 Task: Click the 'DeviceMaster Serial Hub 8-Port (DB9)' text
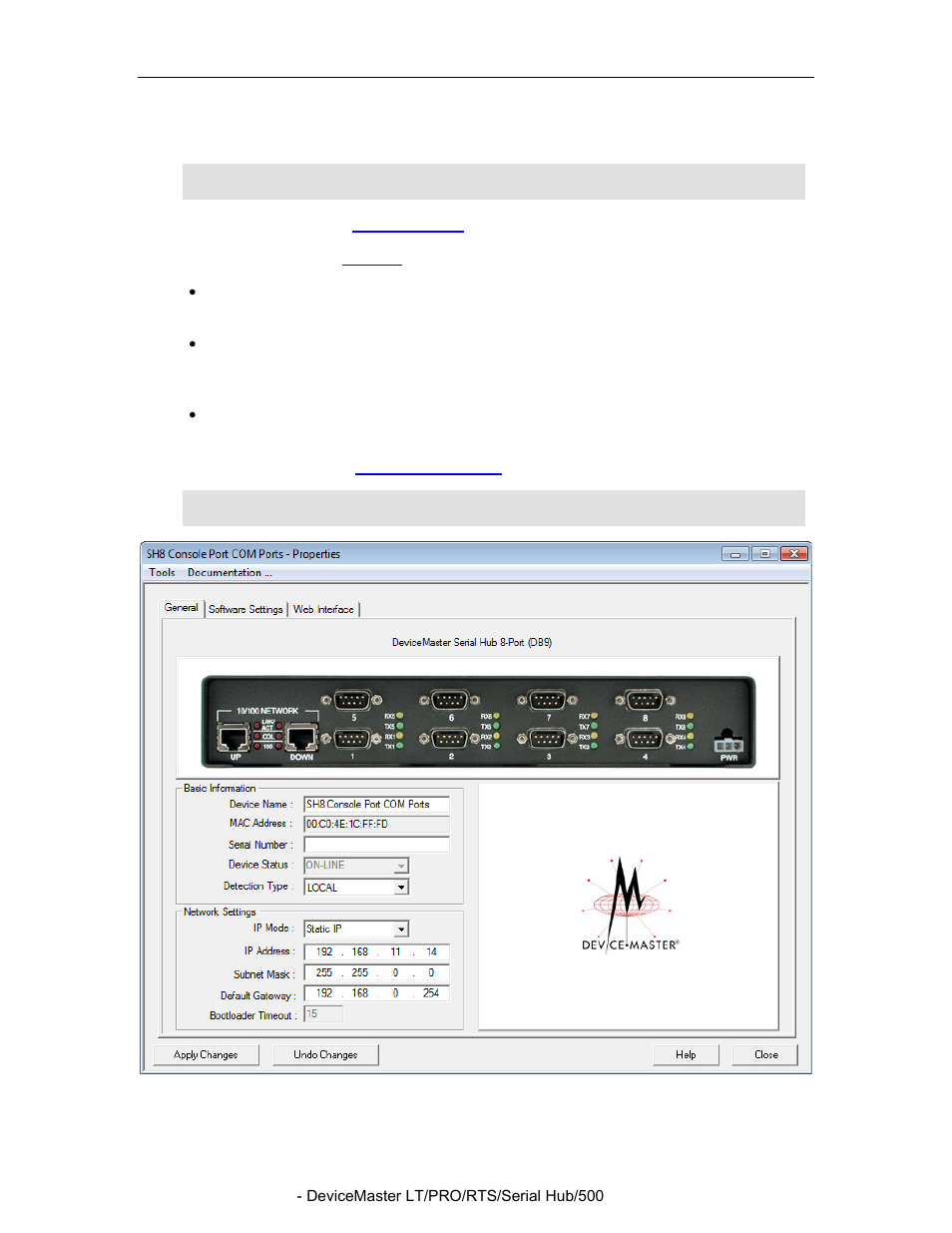472,643
